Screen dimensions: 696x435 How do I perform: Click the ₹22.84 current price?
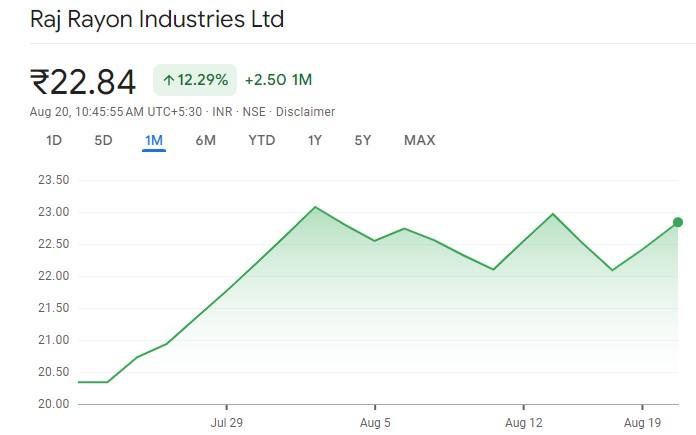83,80
